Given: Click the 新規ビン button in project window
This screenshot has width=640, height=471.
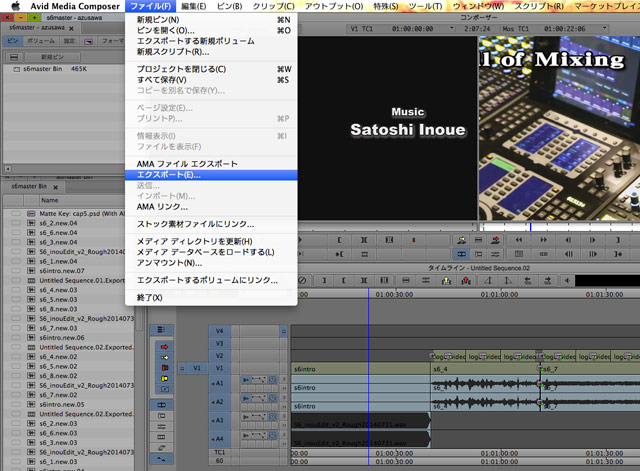Looking at the screenshot, I should tap(52, 57).
